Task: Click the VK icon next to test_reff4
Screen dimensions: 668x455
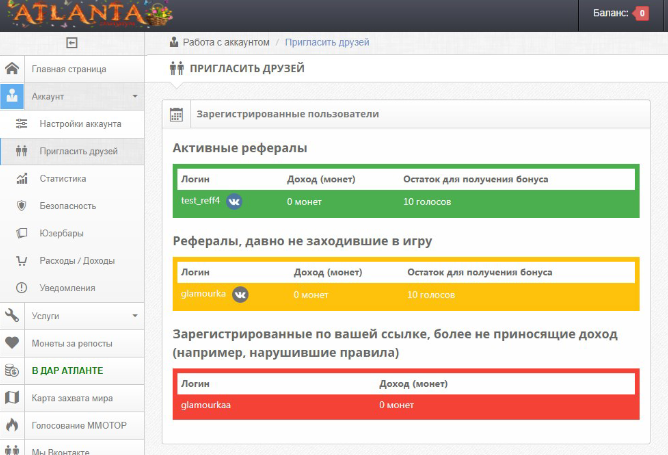Action: click(234, 201)
